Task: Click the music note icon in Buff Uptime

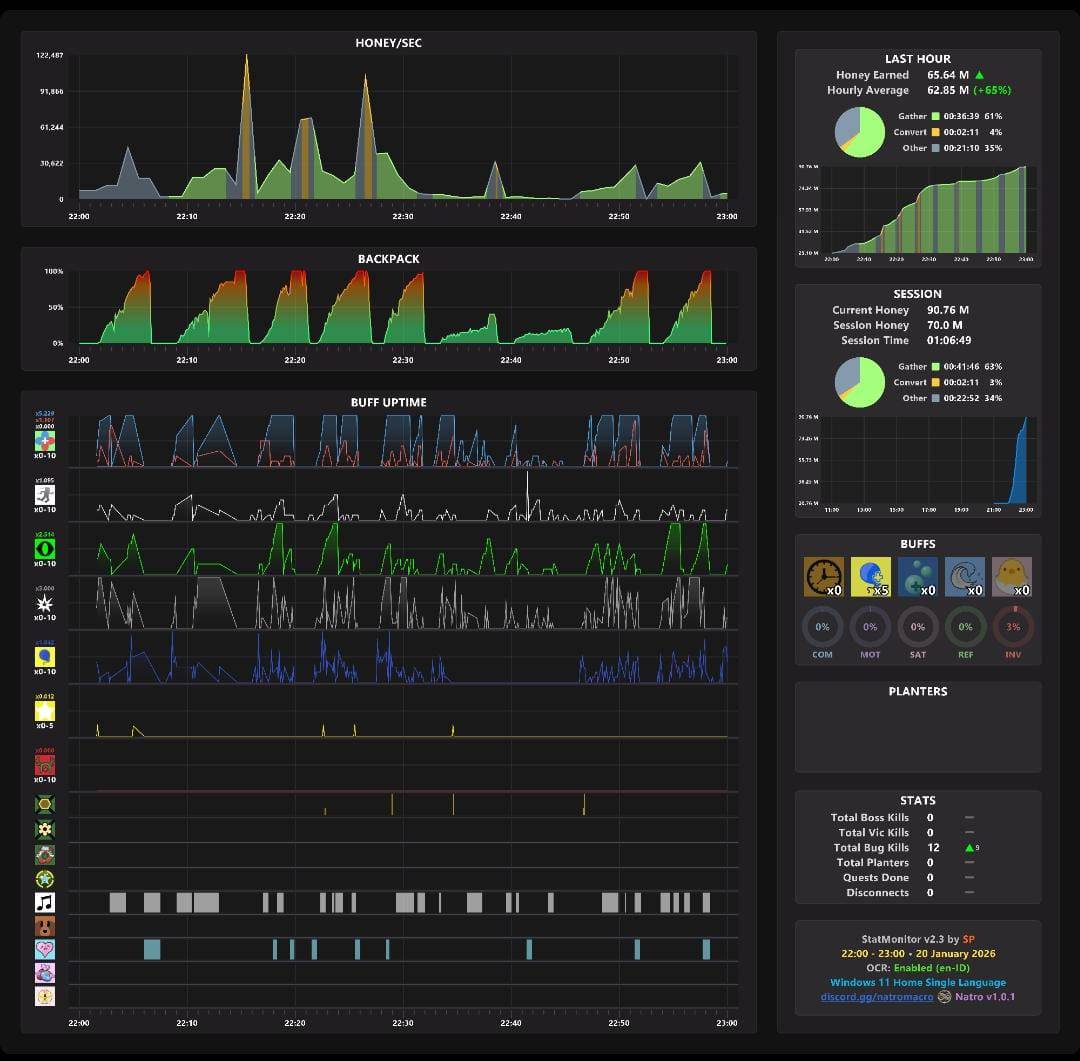Action: coord(45,903)
